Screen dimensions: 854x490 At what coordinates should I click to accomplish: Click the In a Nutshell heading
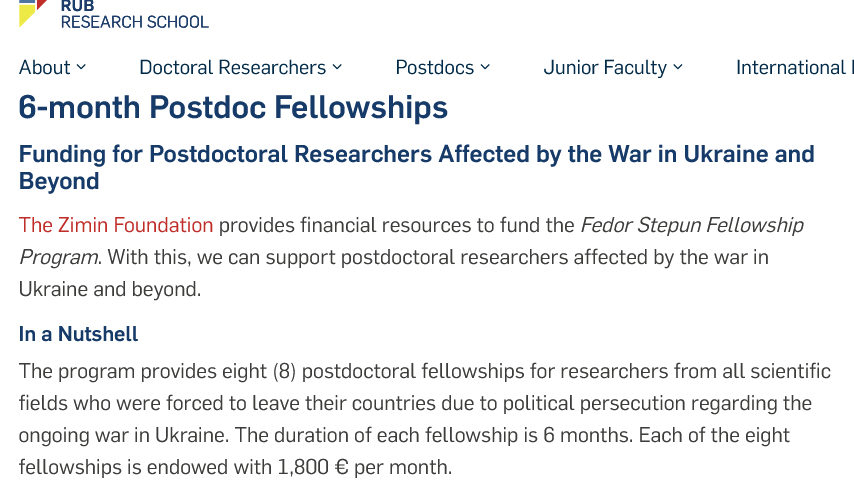(x=78, y=334)
